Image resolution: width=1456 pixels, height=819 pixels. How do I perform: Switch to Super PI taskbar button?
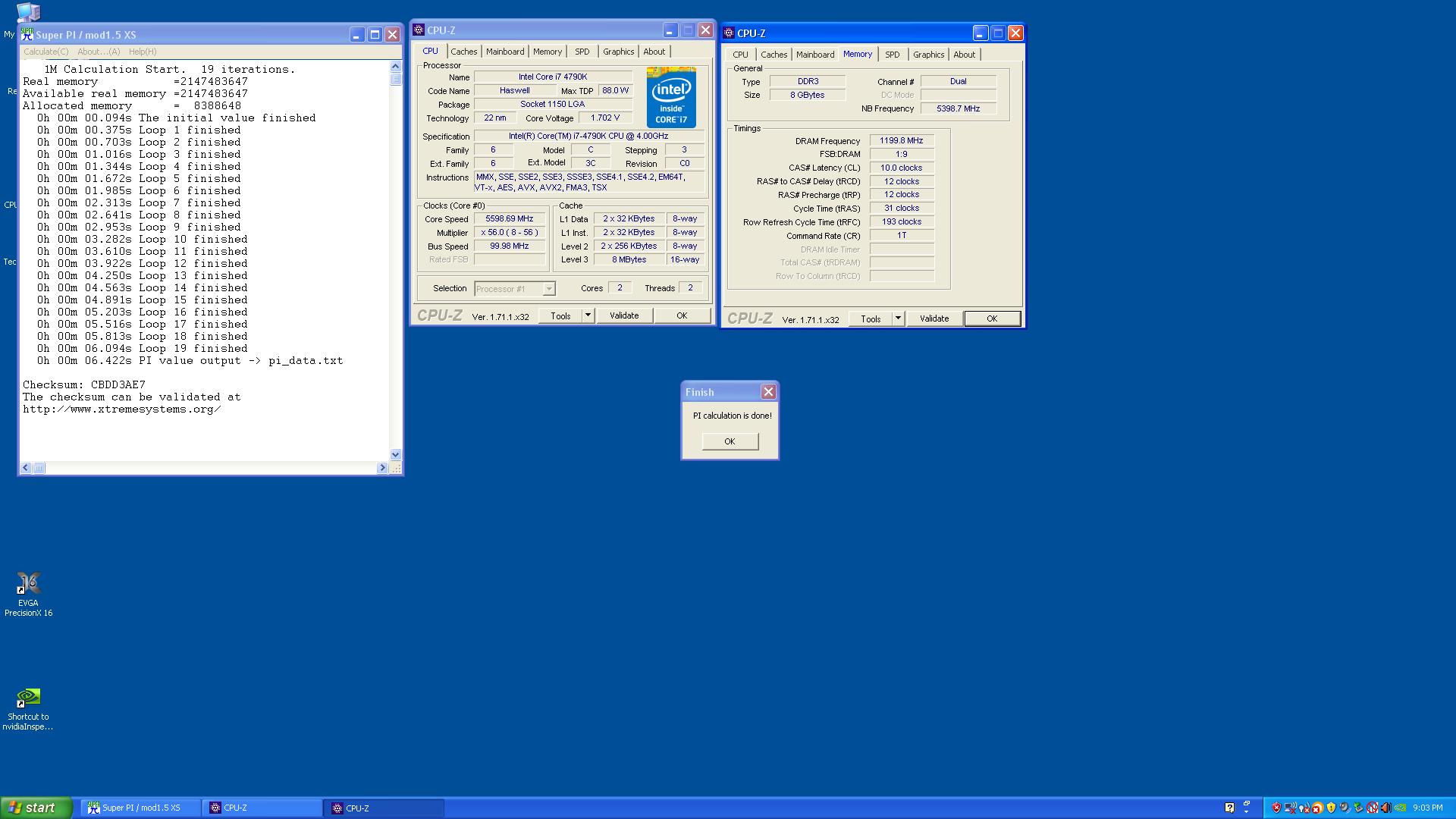[141, 808]
